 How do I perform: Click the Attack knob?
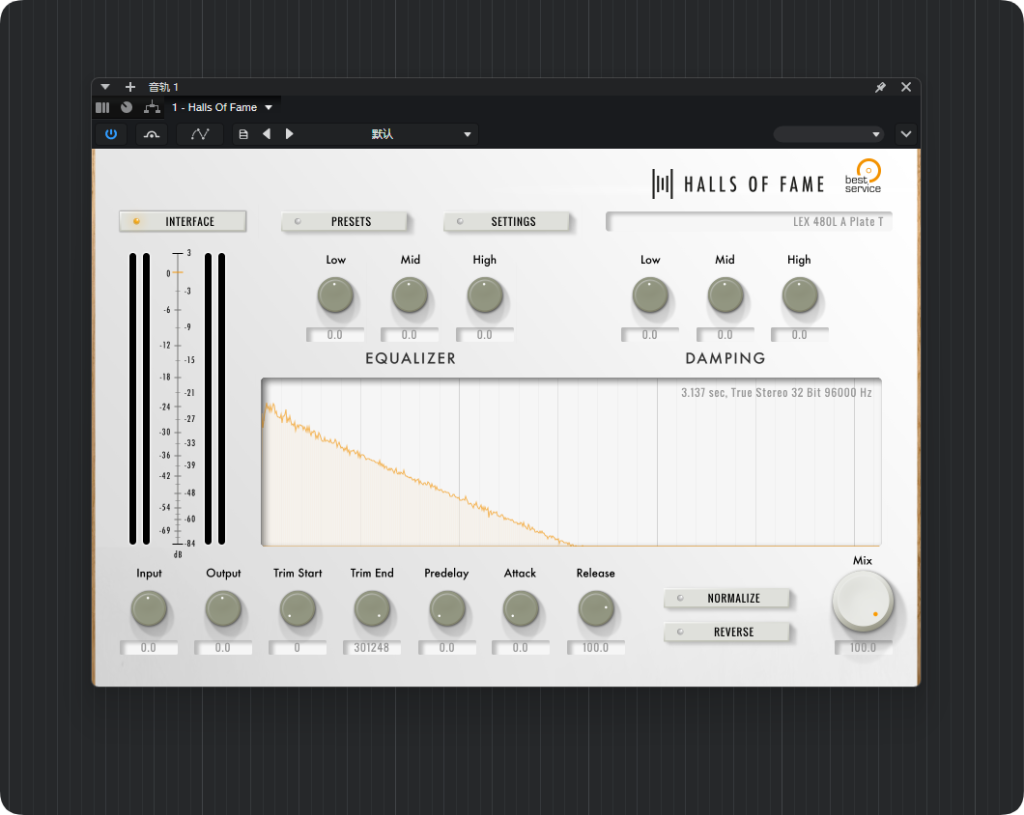pyautogui.click(x=520, y=609)
